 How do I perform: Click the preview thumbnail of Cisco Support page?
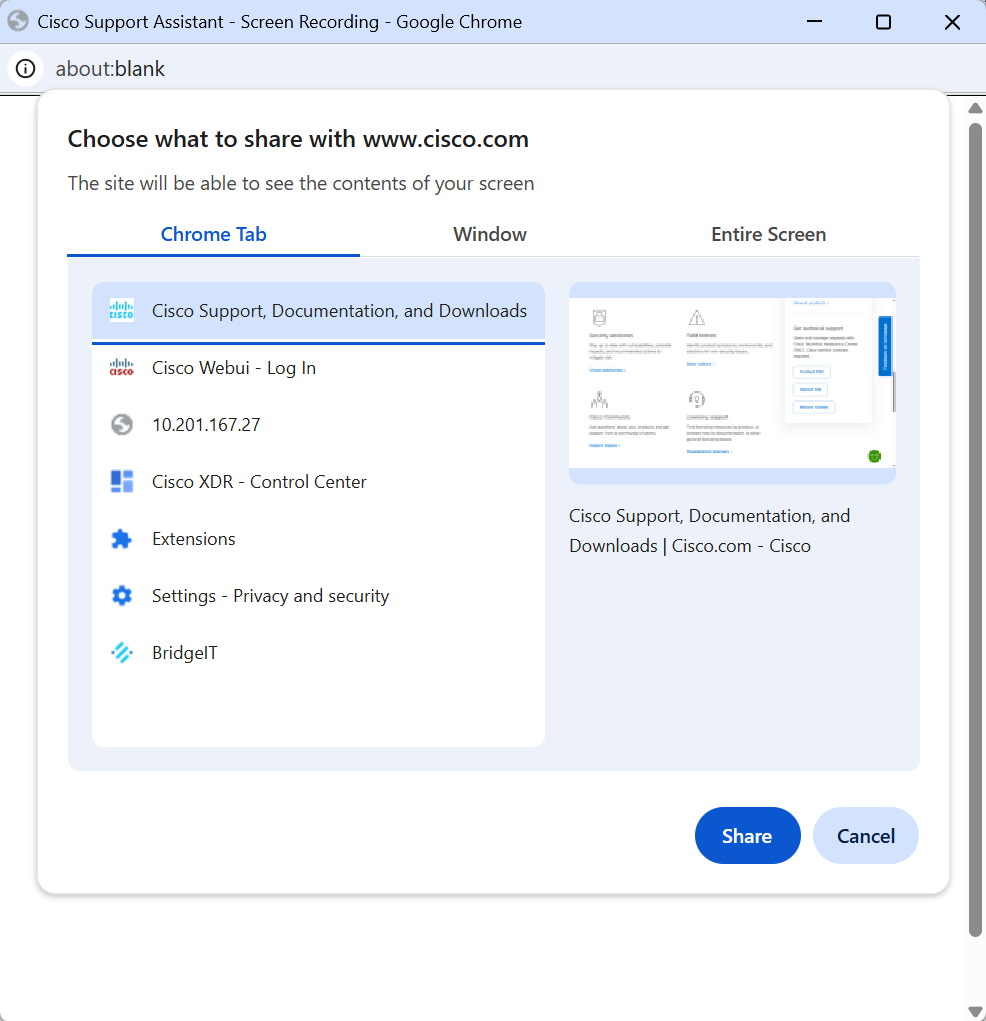(x=732, y=383)
